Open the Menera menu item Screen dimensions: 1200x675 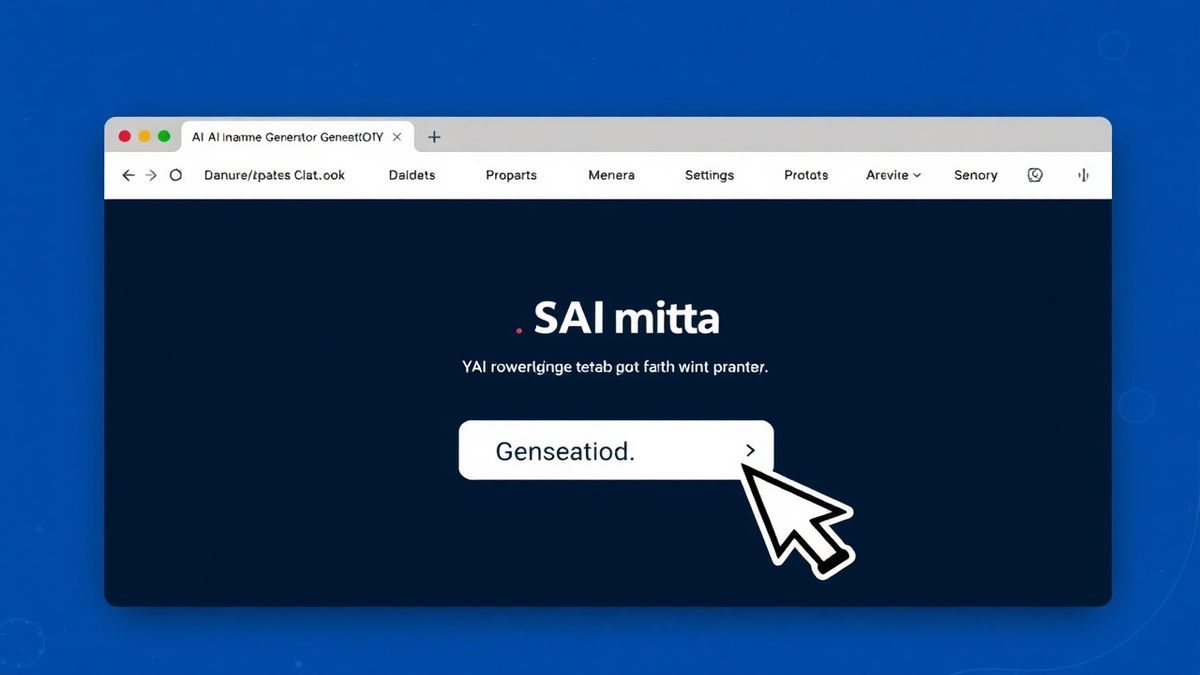tap(611, 175)
